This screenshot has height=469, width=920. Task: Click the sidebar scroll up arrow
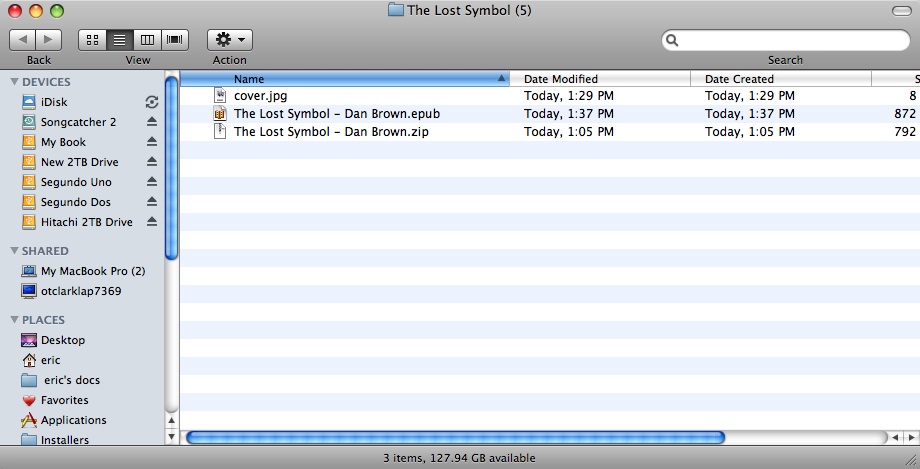tap(171, 420)
